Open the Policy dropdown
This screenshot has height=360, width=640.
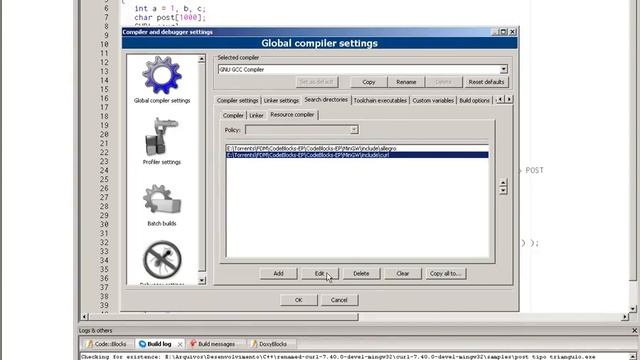point(354,130)
